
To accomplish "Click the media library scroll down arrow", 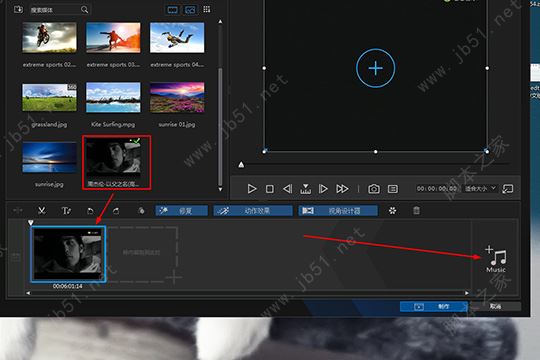I will point(220,189).
